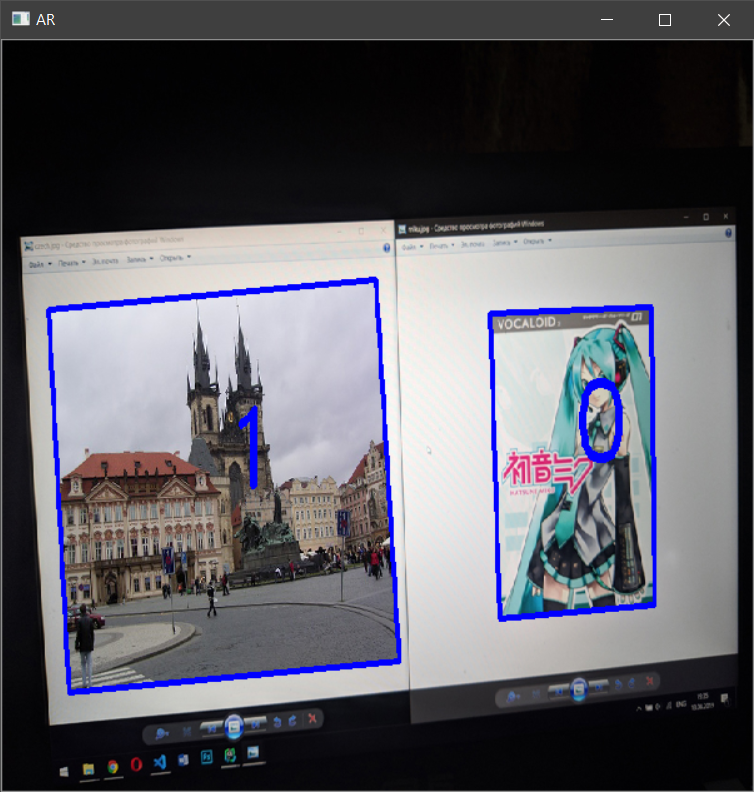Screen dimensions: 754x792
Task: Open Открыть dropdown in czech.jpg viewer
Action: [175, 258]
